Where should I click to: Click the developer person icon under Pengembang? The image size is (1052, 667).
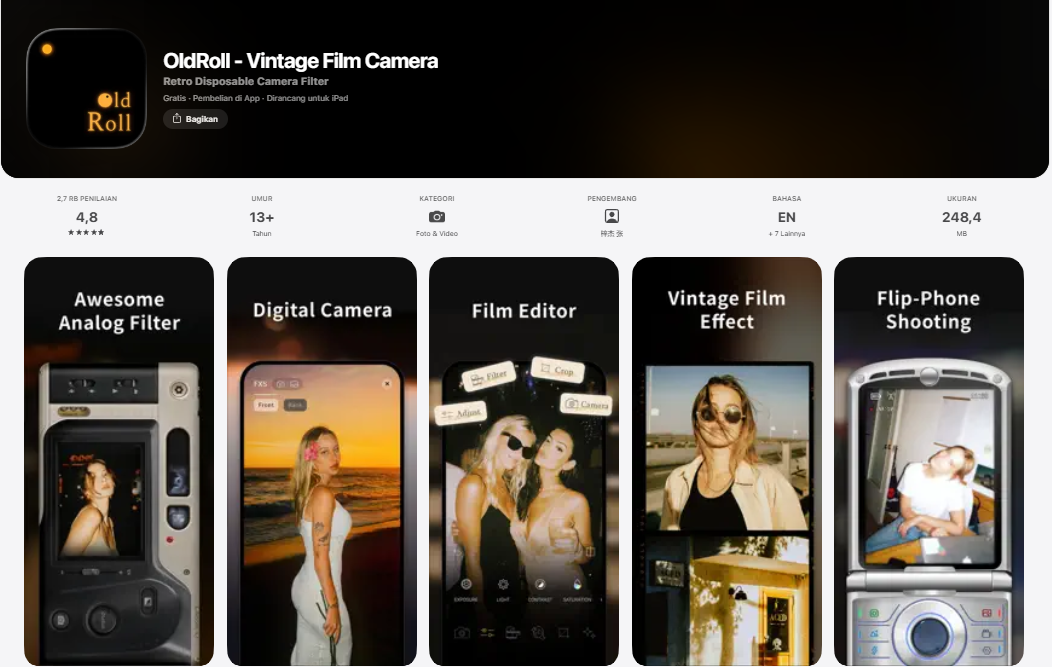coord(611,216)
